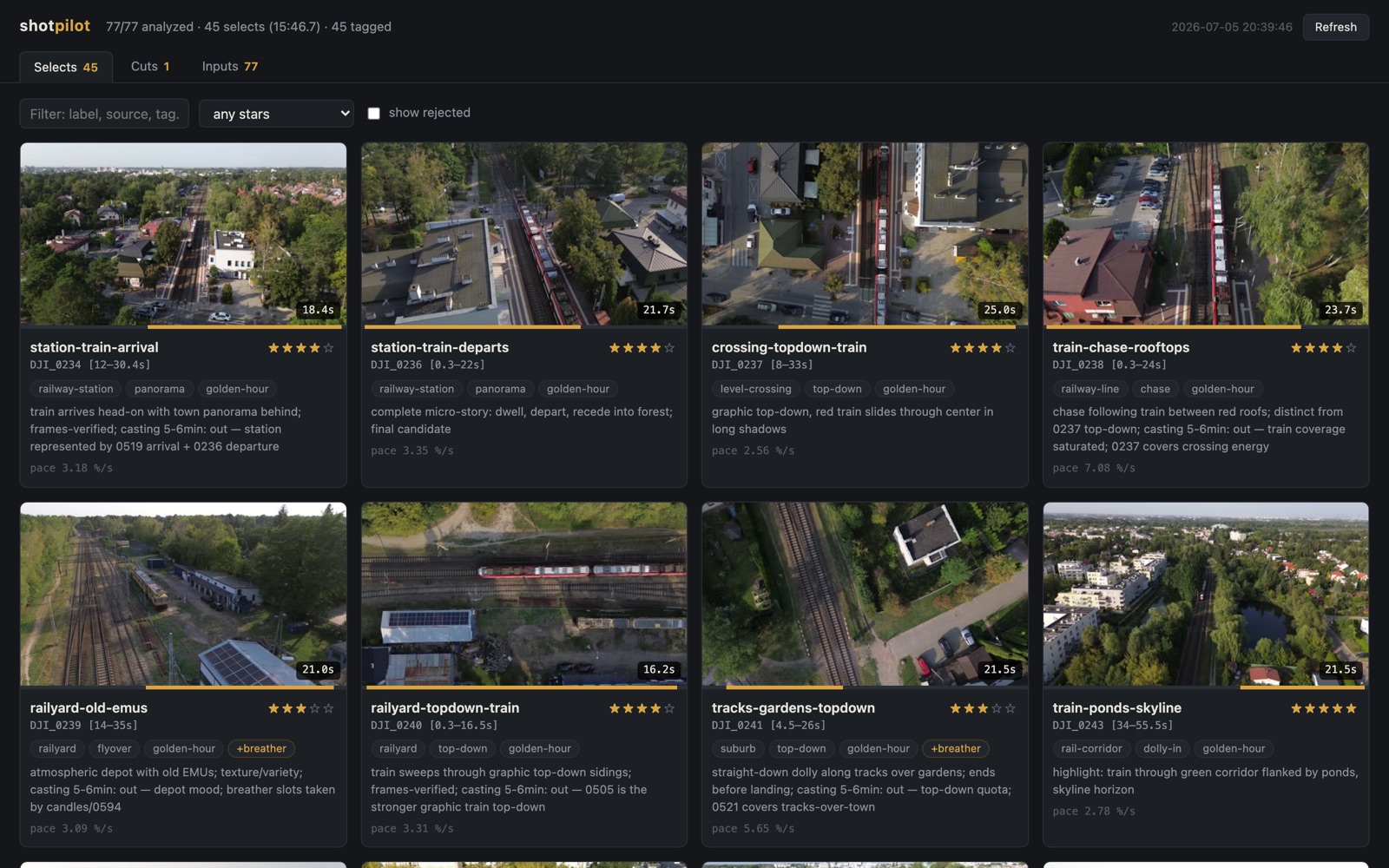This screenshot has height=868, width=1389.
Task: Click third star on station-train-arrival
Action: 301,348
